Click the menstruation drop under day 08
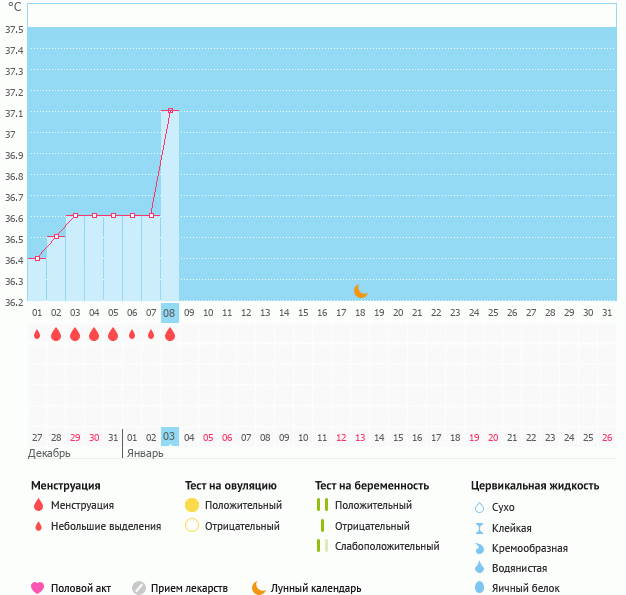This screenshot has height=595, width=626. 170,334
